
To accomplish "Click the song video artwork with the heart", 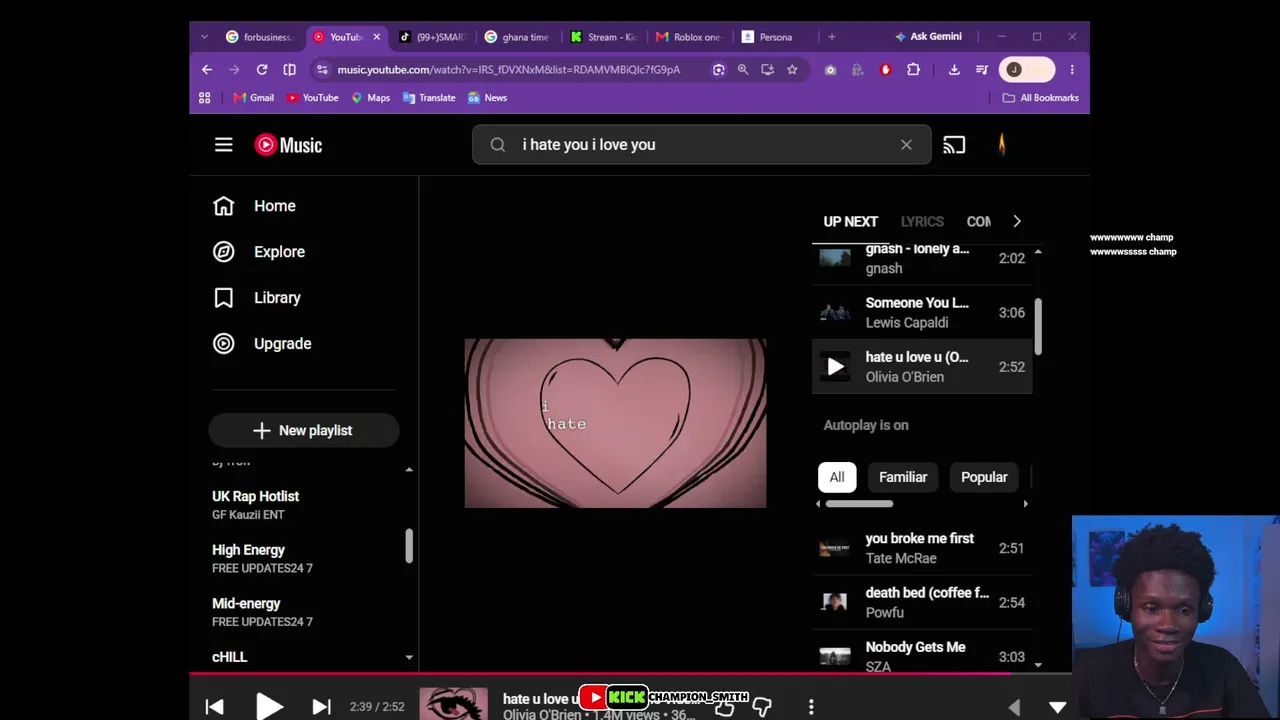I will (615, 423).
